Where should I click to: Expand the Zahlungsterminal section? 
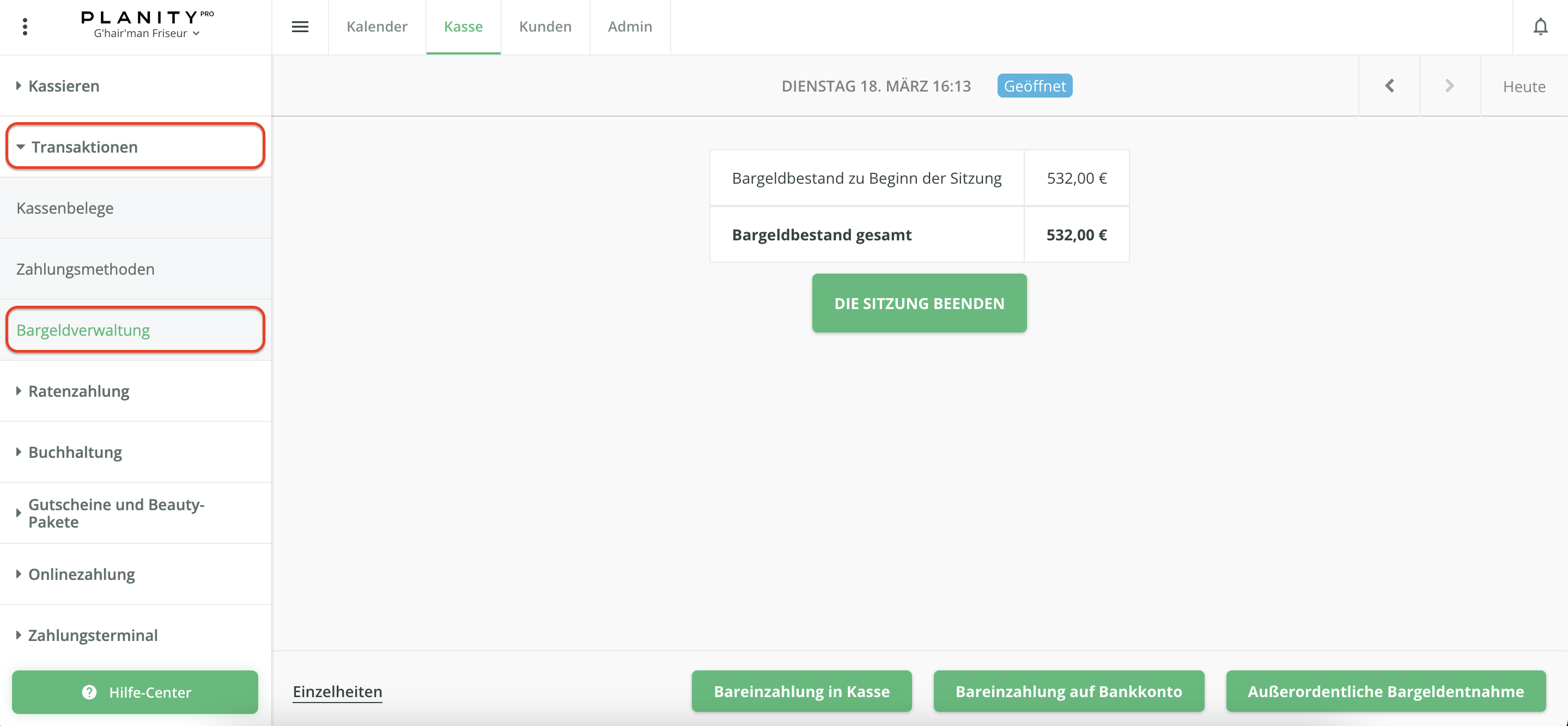point(93,636)
